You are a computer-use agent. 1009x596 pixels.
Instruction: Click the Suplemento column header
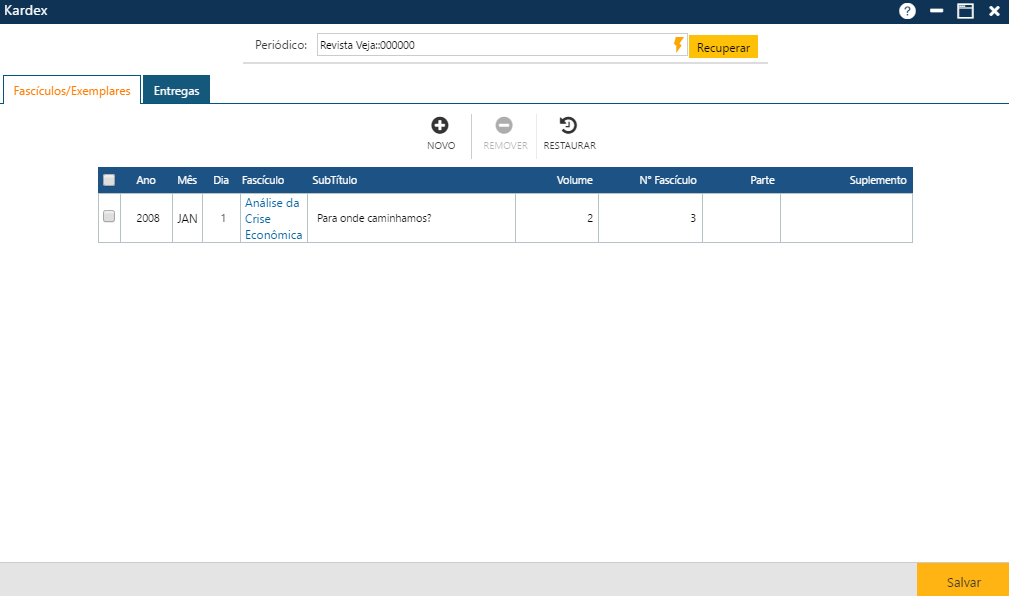coord(877,180)
